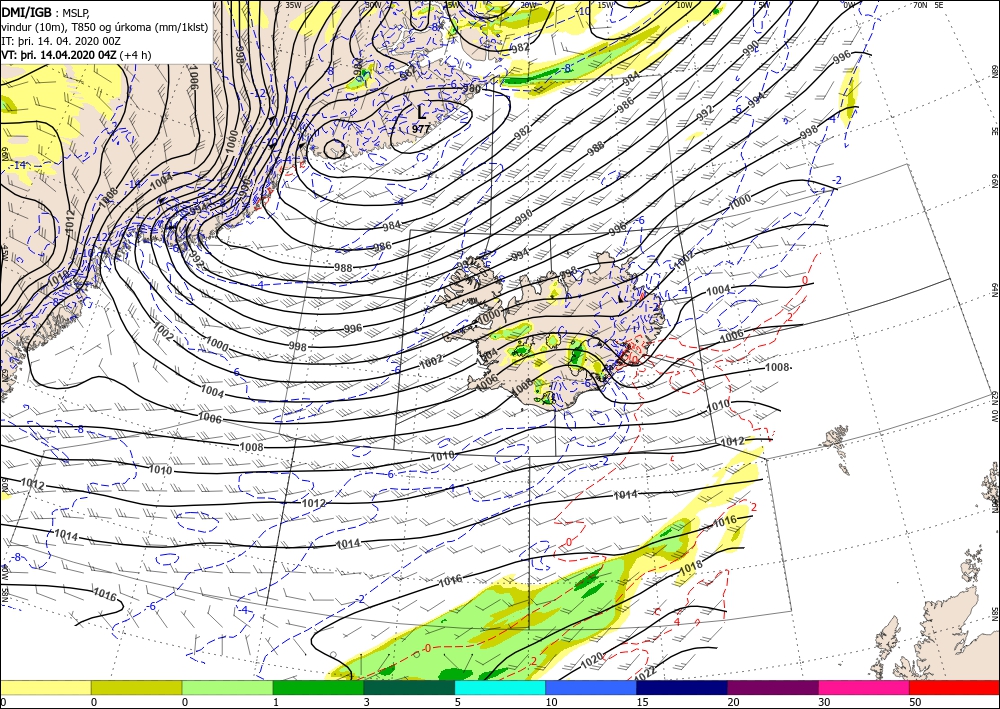Click the legend value '50' label
The height and width of the screenshot is (709, 1000).
tap(915, 702)
